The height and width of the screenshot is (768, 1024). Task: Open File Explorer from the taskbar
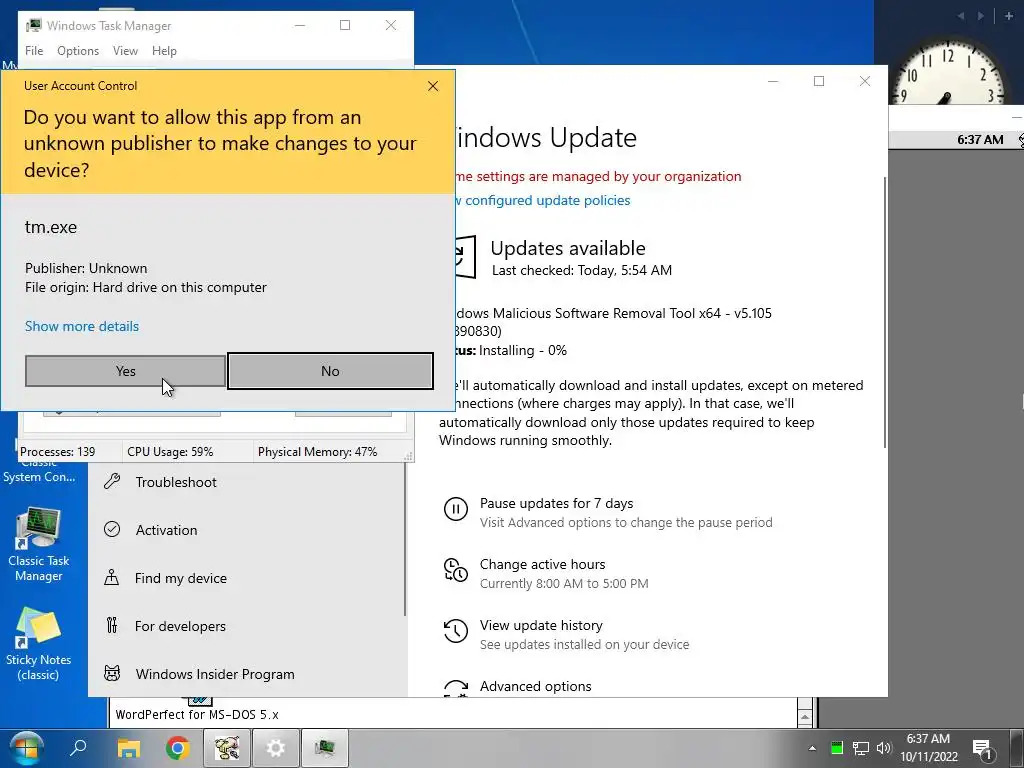tap(129, 748)
